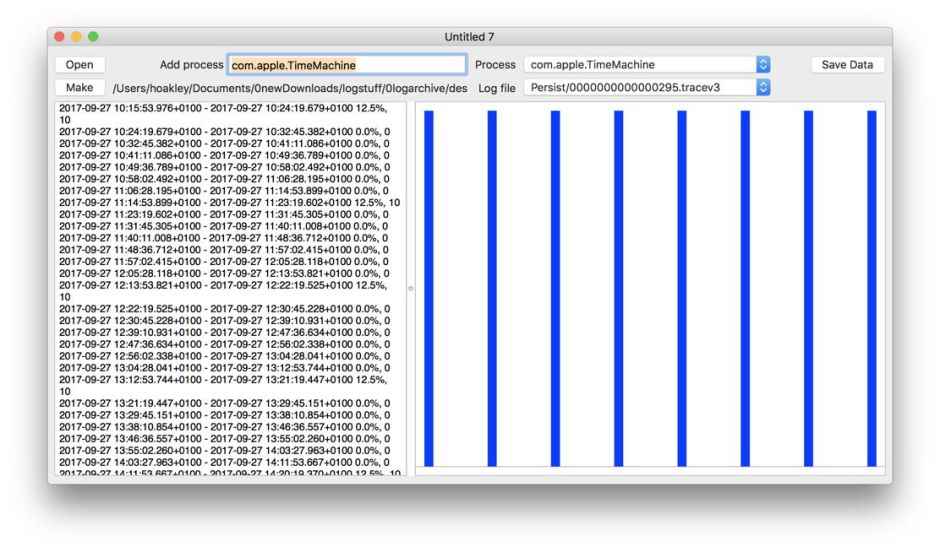Minimize the window using the yellow button

(76, 37)
